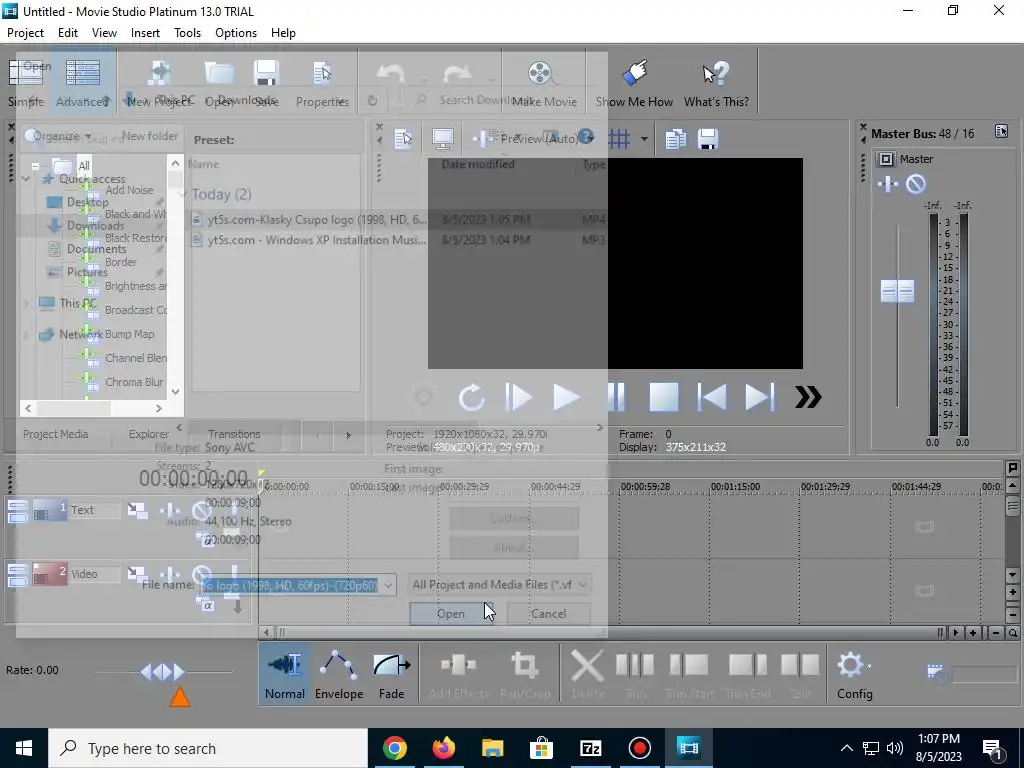Save snapshot to file in preview toolbar
Image resolution: width=1024 pixels, height=768 pixels.
pos(708,138)
